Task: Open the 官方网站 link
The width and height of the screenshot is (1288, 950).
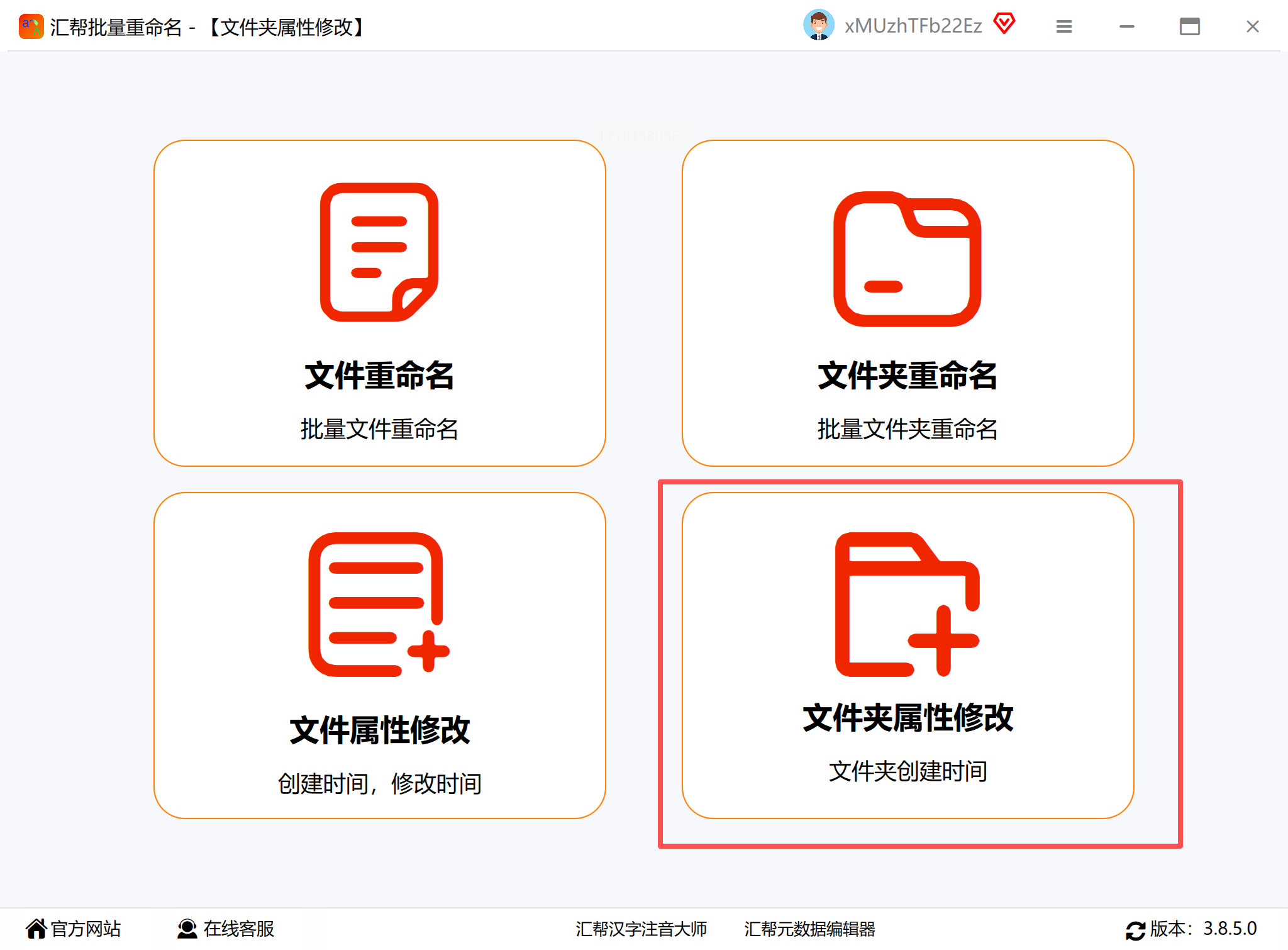Action: [x=86, y=929]
